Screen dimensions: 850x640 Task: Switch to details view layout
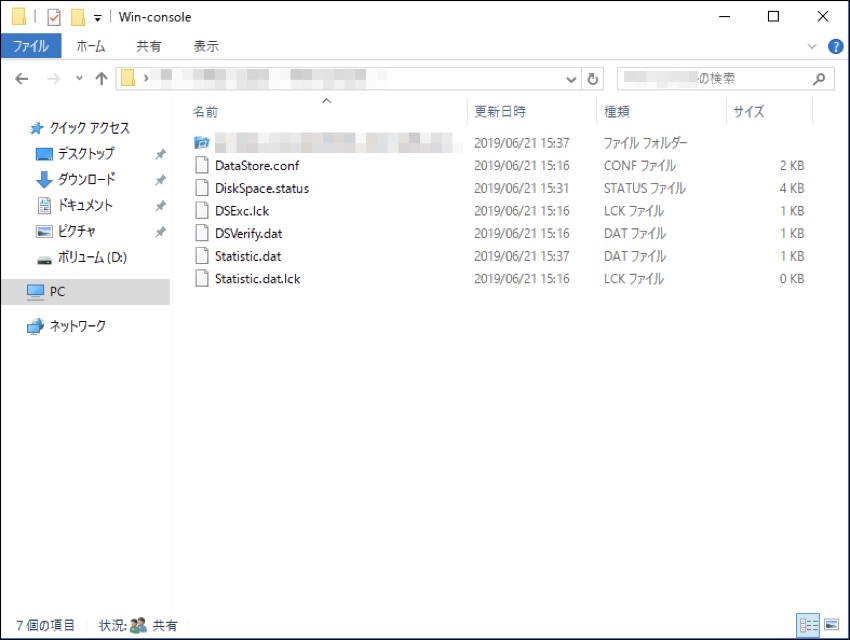808,625
